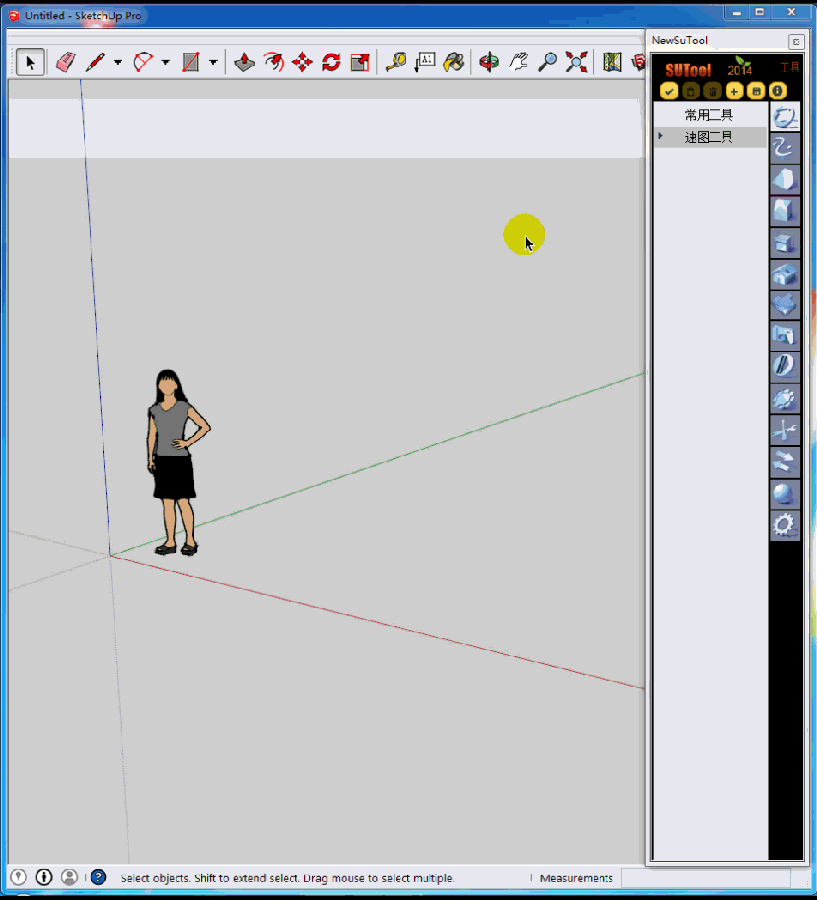817x900 pixels.
Task: Open SUTool double arrows category icon
Action: point(785,461)
